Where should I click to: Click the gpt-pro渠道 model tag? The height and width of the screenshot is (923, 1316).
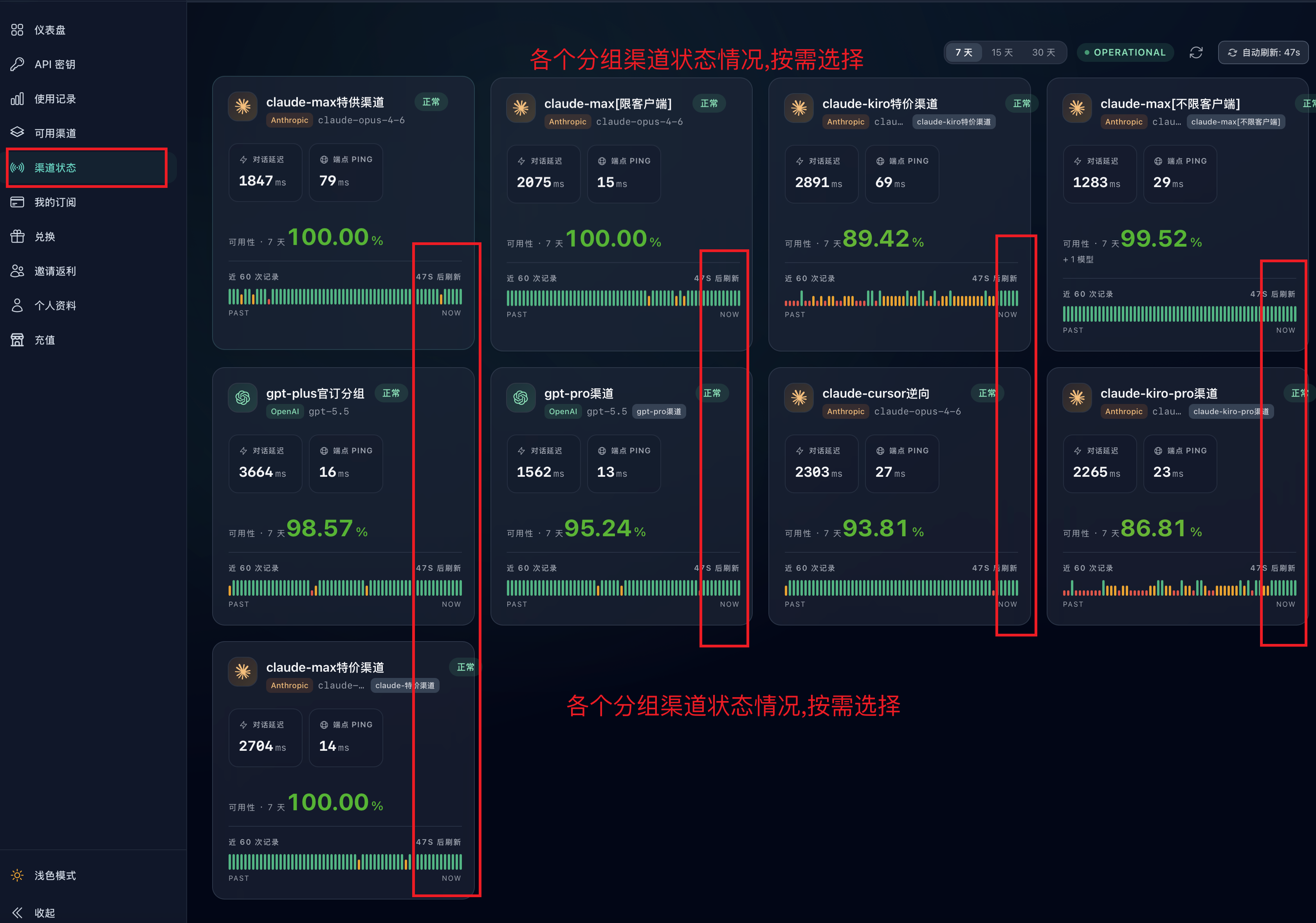pyautogui.click(x=658, y=411)
